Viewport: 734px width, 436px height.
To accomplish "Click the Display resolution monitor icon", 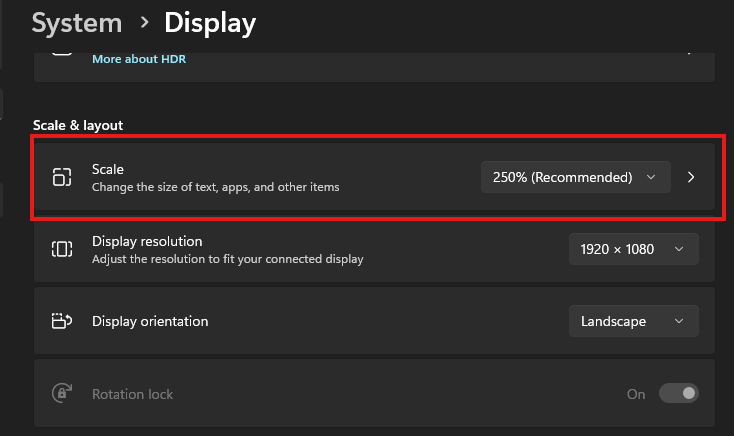I will [62, 249].
